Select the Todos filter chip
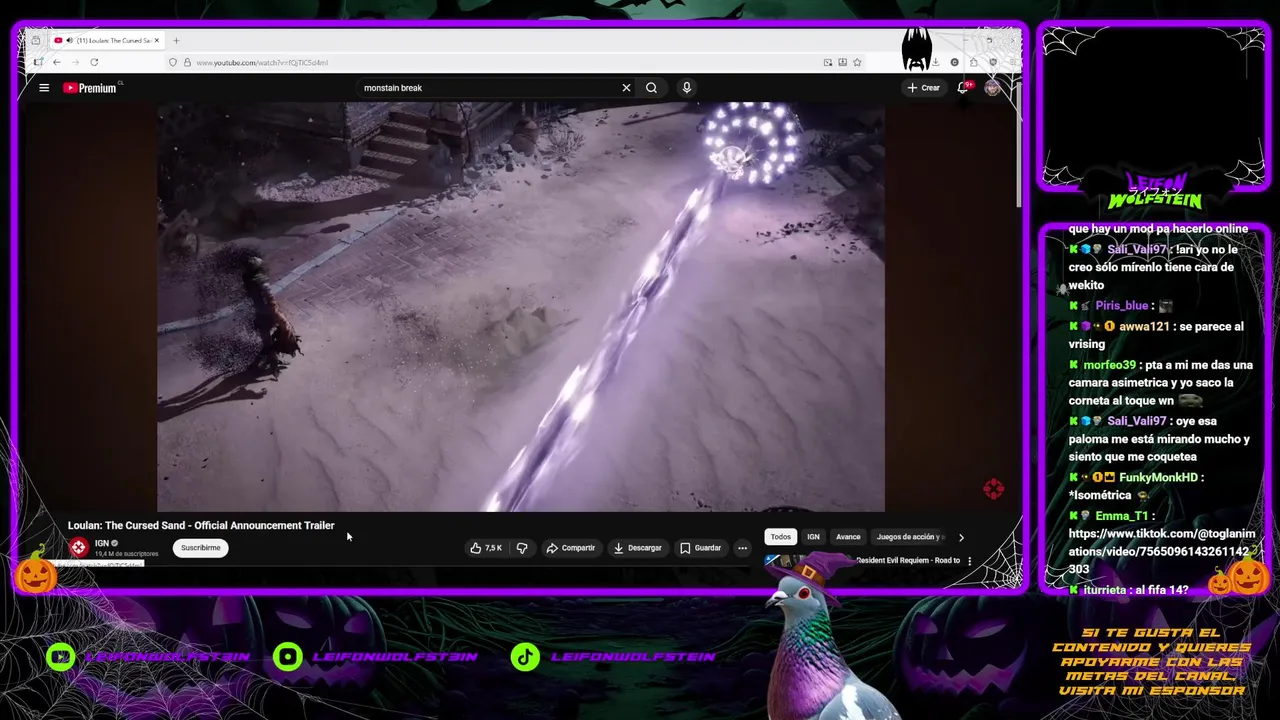 point(780,537)
